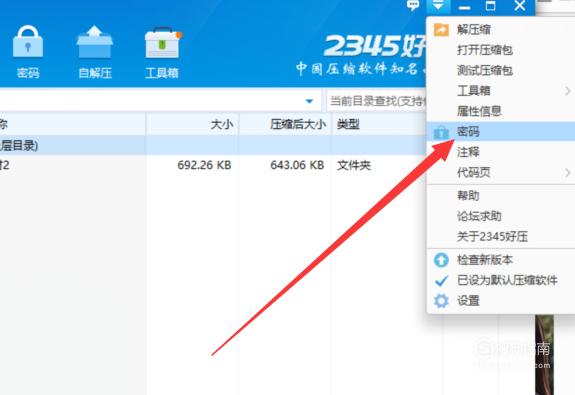Select 注释 menu entry
The width and height of the screenshot is (575, 395).
[468, 151]
